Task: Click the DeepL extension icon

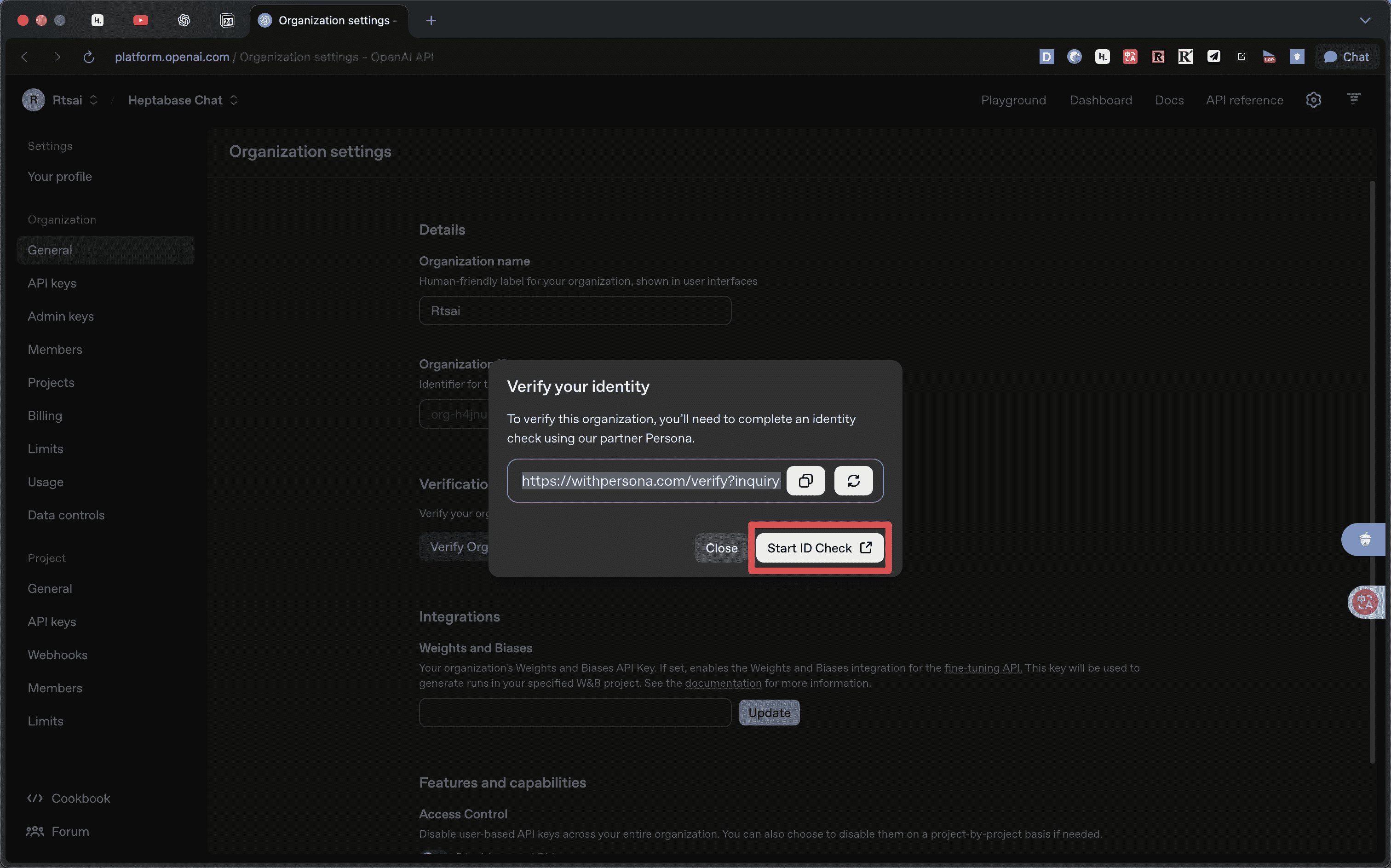Action: (x=1046, y=56)
